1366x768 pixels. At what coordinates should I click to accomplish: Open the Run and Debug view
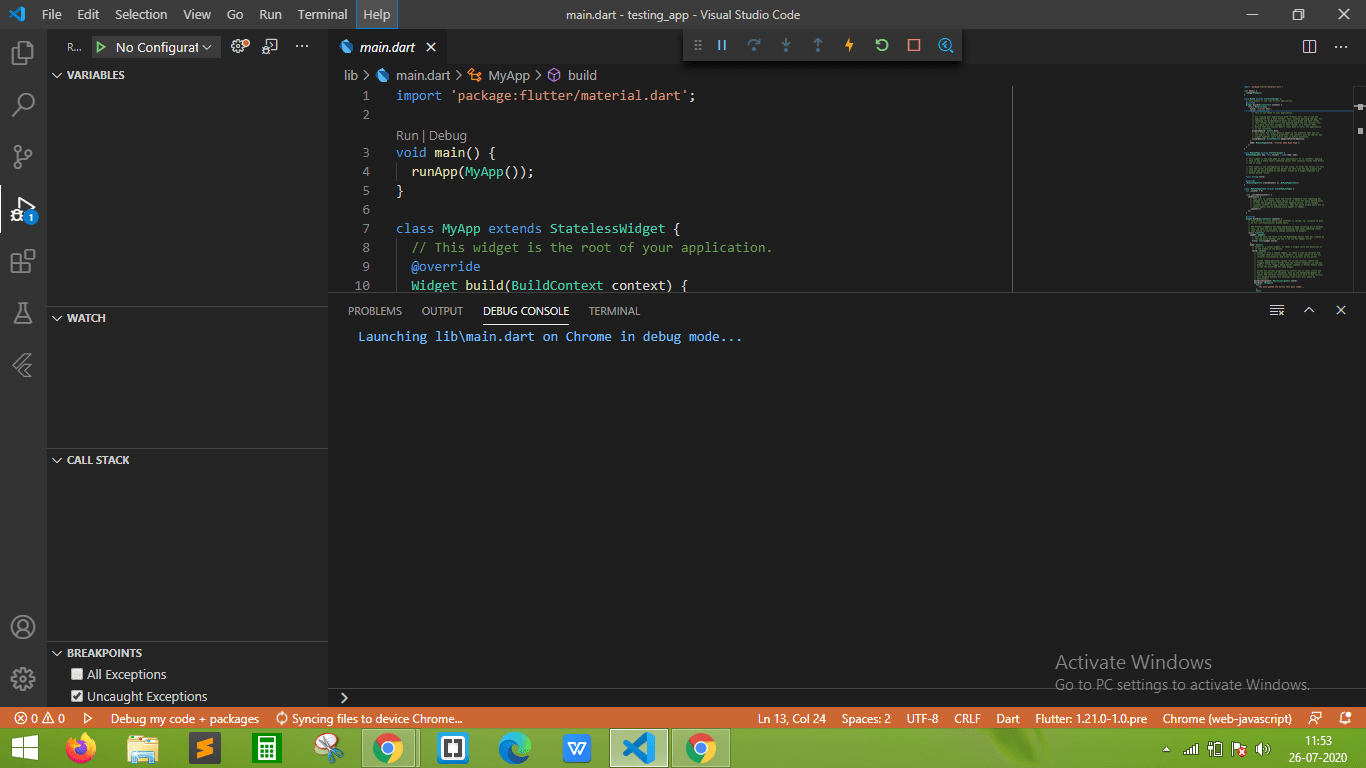coord(23,210)
